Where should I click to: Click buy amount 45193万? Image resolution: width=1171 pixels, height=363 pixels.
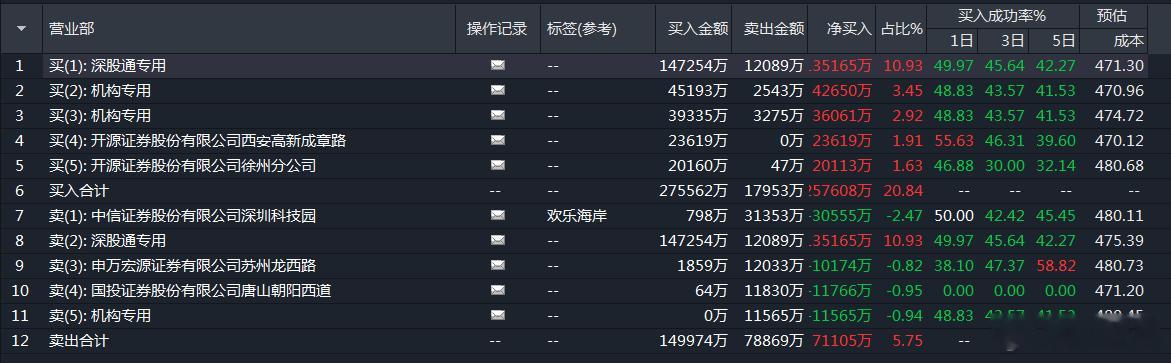tap(698, 90)
